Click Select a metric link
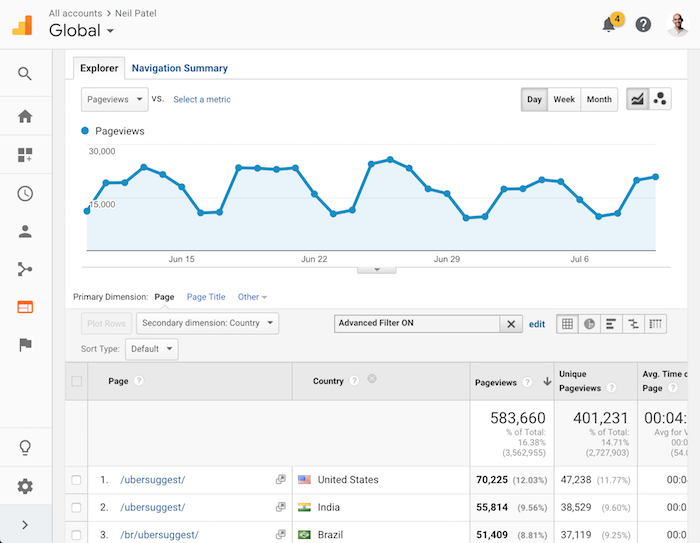 pyautogui.click(x=202, y=99)
